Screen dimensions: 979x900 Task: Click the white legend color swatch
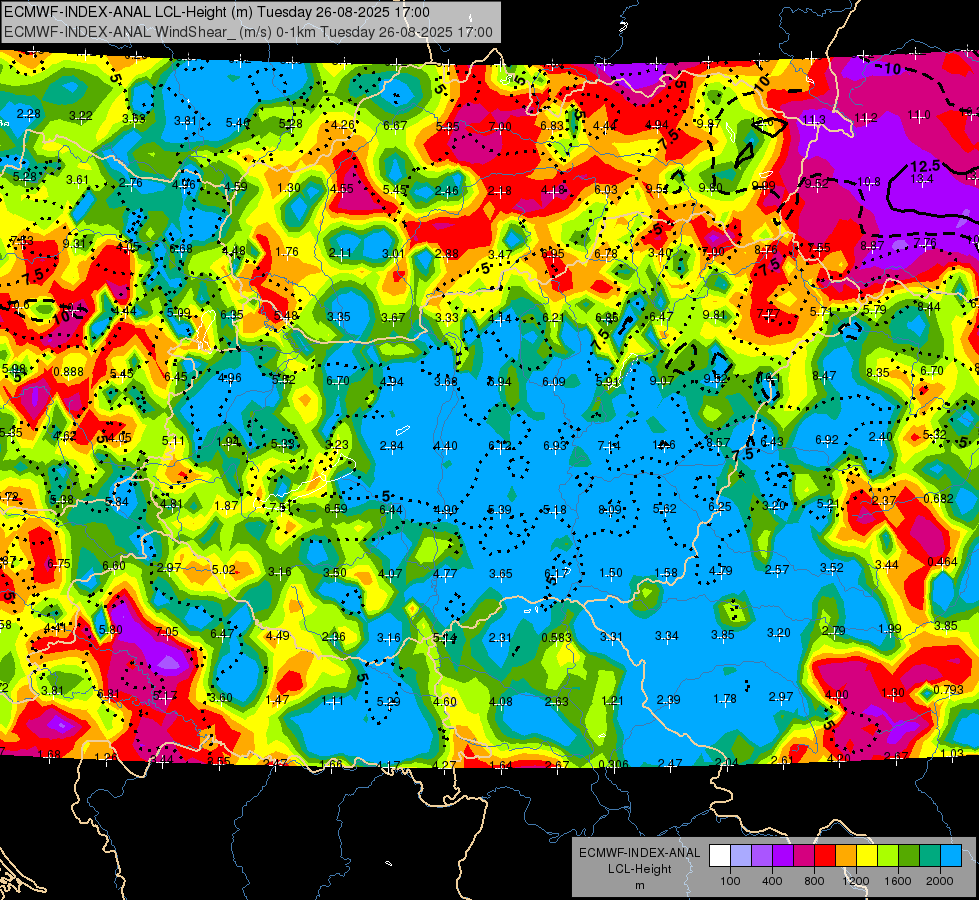[720, 855]
